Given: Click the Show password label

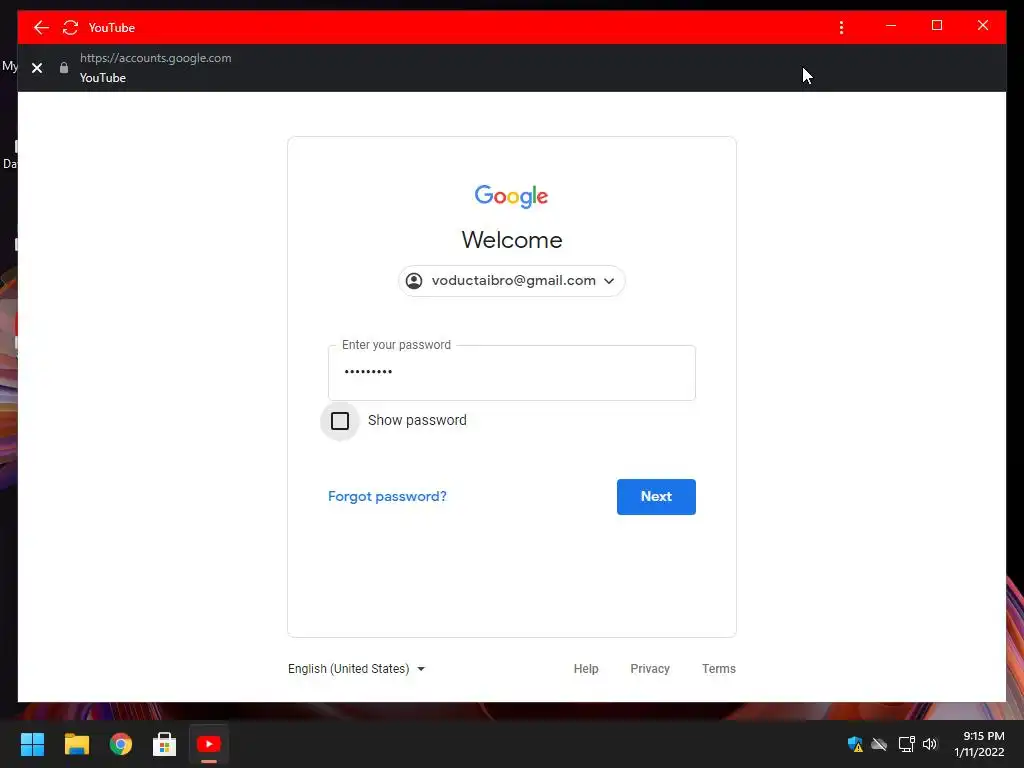Looking at the screenshot, I should (x=417, y=420).
